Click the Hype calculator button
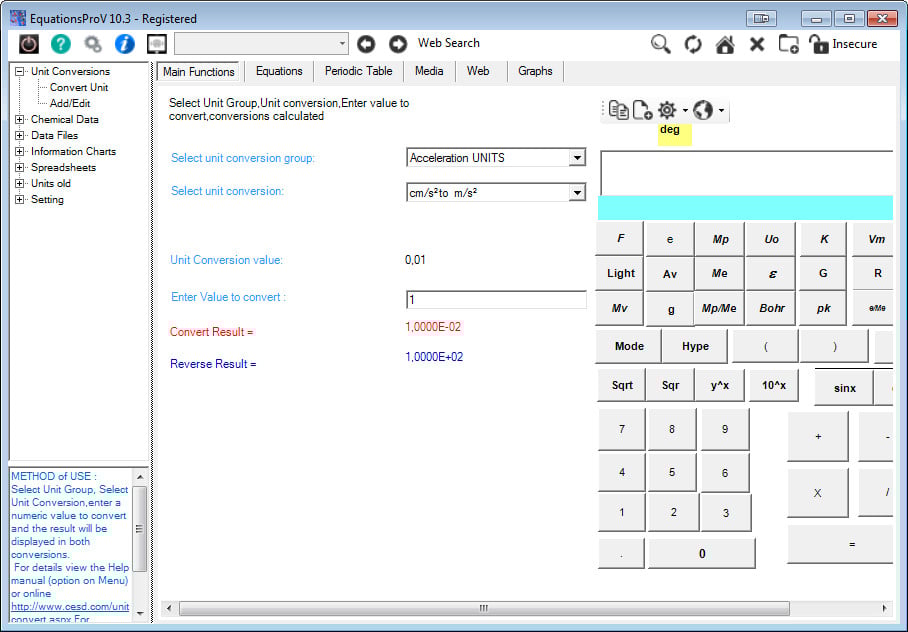908x632 pixels. point(695,346)
